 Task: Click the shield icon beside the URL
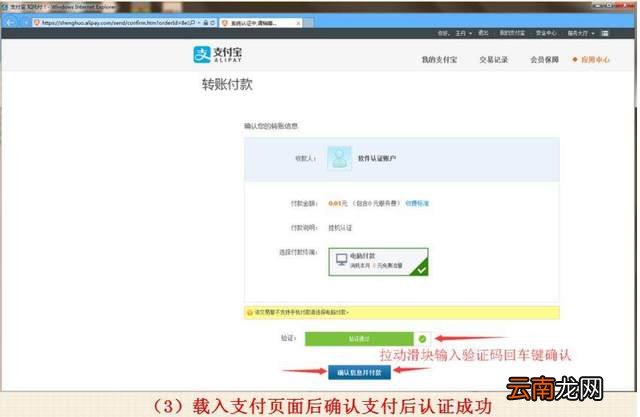click(37, 23)
